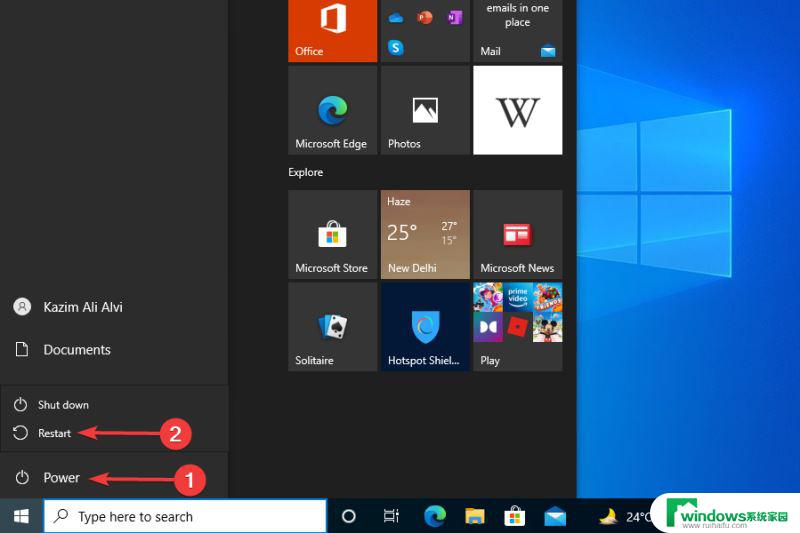This screenshot has width=800, height=533.
Task: Open Microsoft Store from the taskbar
Action: tap(515, 516)
